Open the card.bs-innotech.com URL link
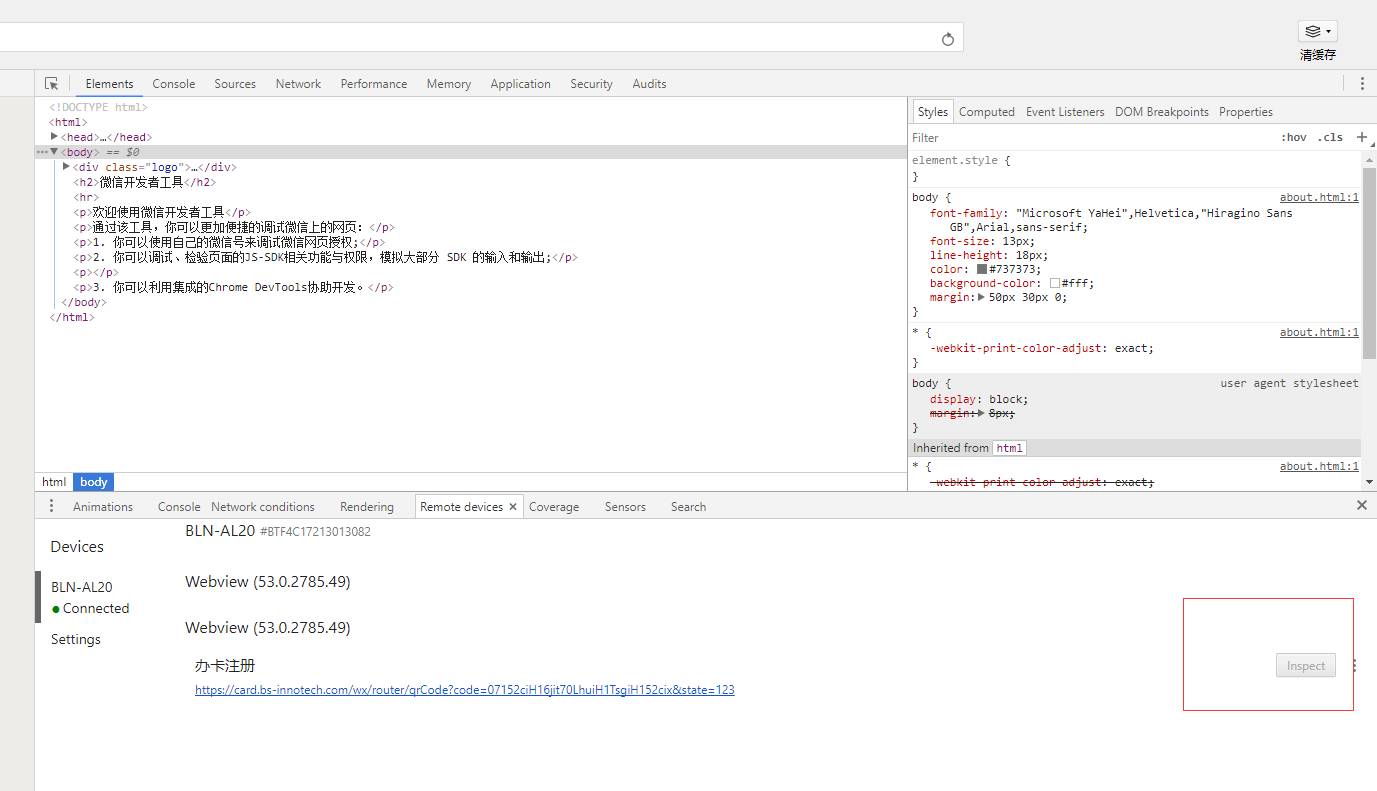Screen dimensions: 1377x791 click(x=464, y=690)
